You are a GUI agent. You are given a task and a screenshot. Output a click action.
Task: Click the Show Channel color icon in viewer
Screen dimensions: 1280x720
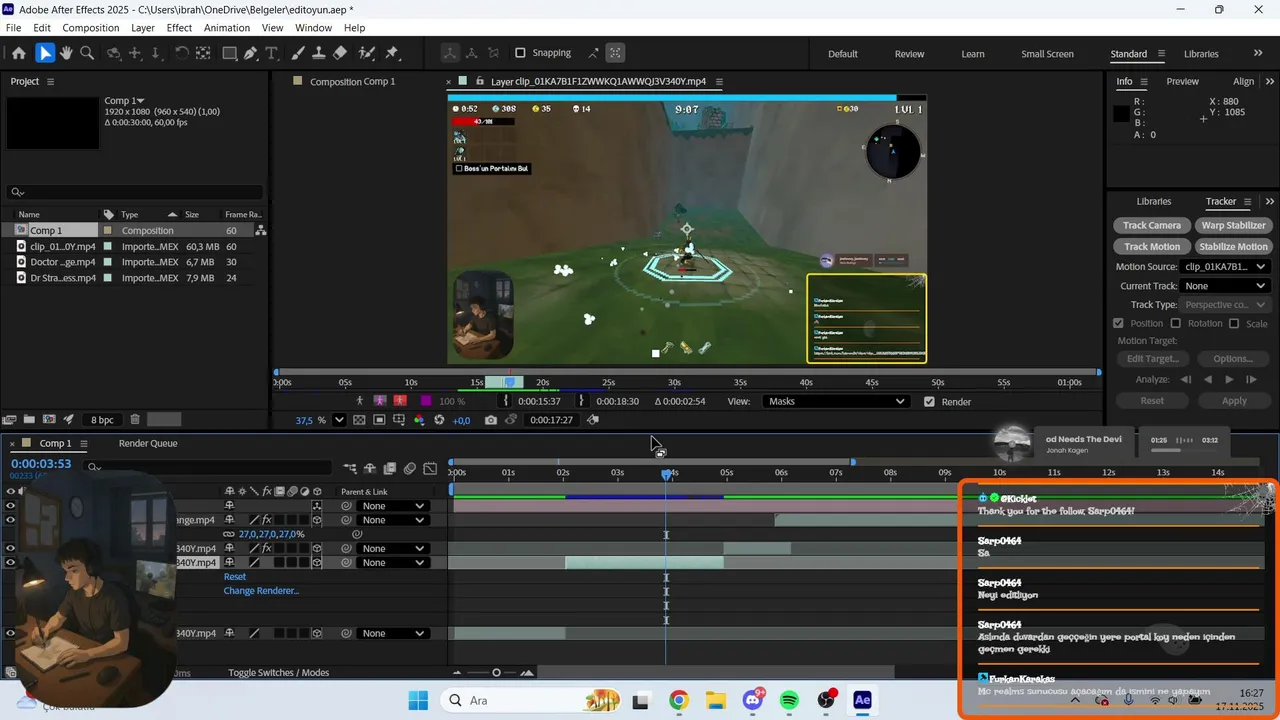(419, 420)
